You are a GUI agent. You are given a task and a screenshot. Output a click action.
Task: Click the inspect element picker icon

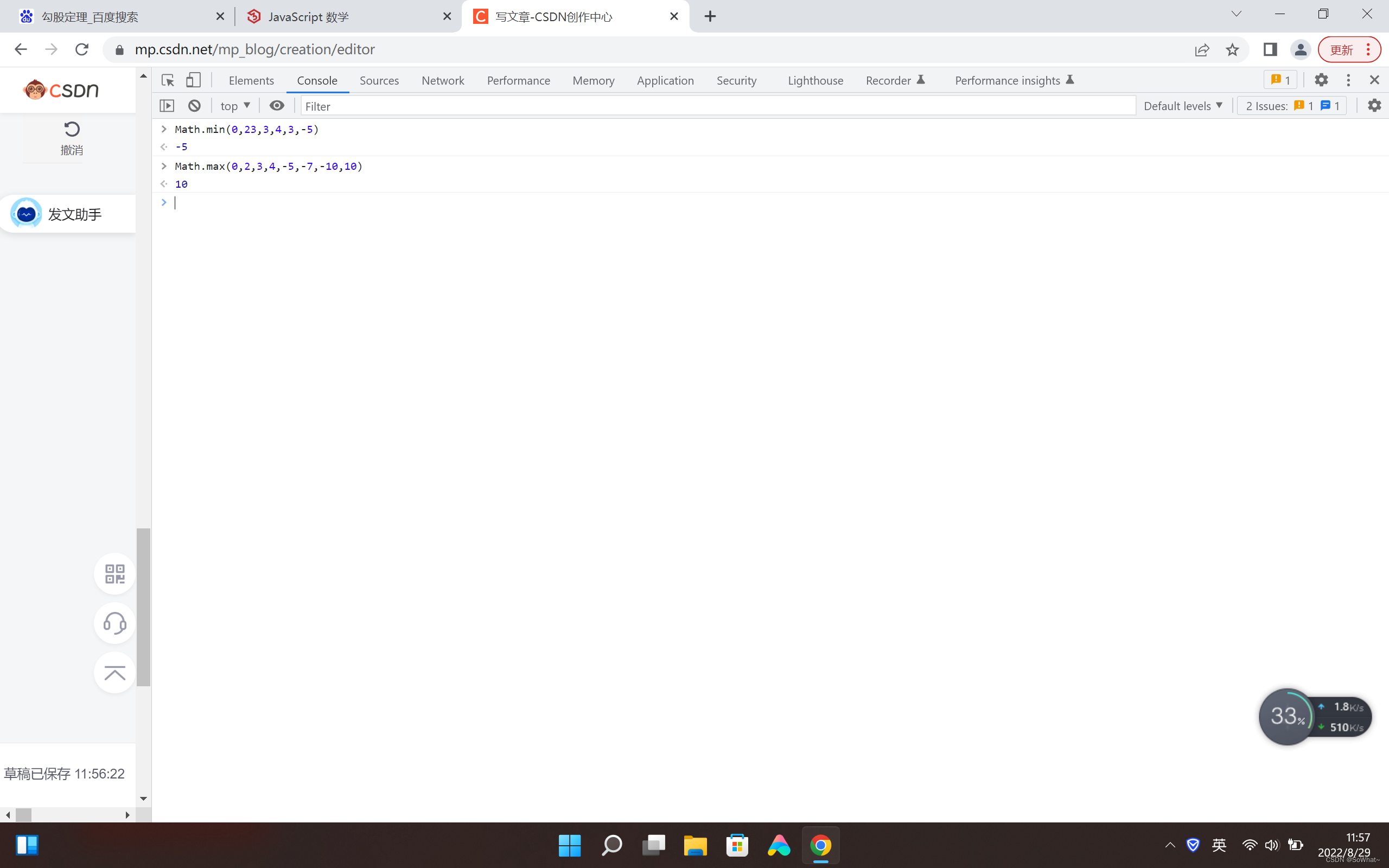[168, 80]
